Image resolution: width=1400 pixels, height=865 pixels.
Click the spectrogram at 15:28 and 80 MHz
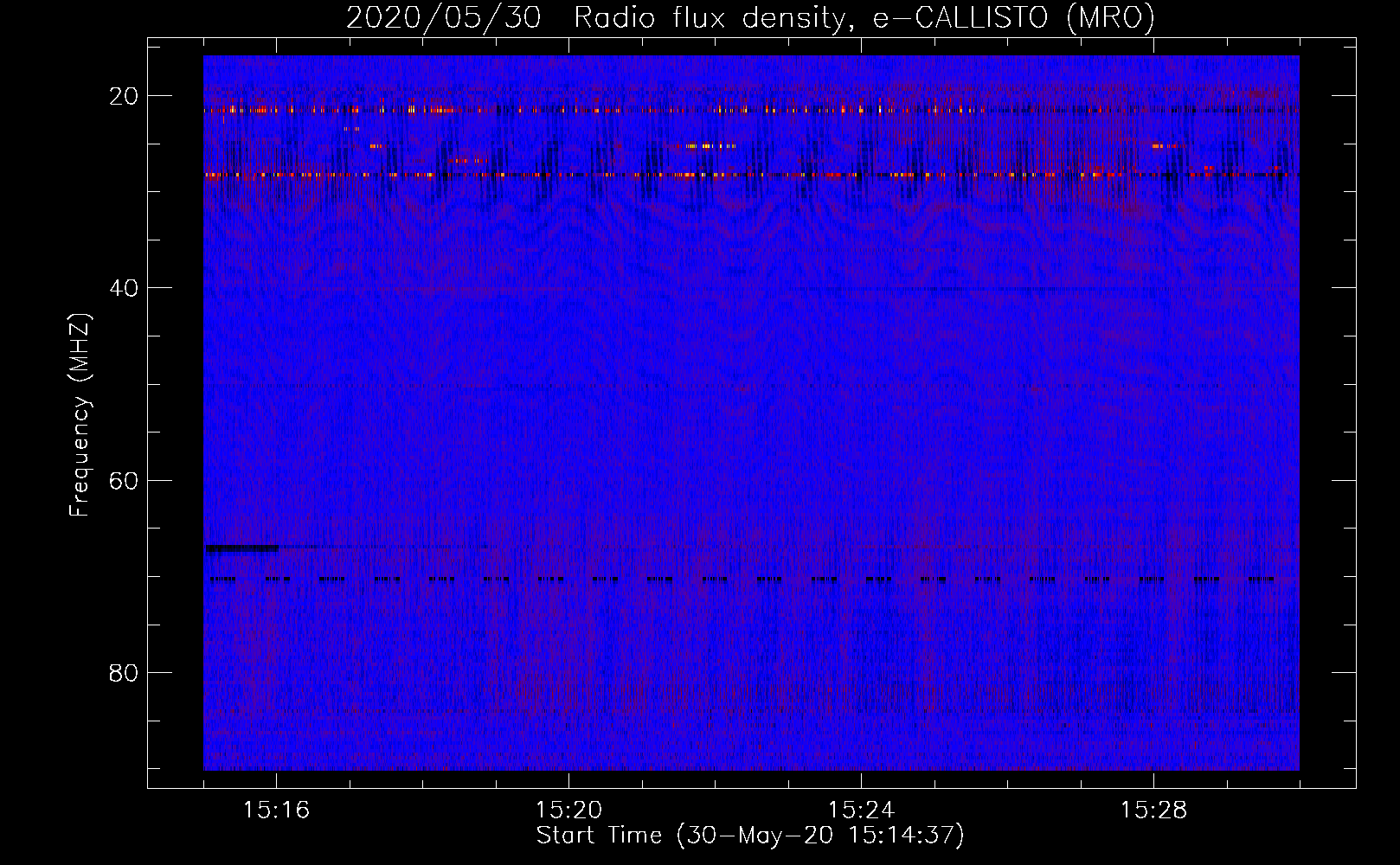(1153, 673)
